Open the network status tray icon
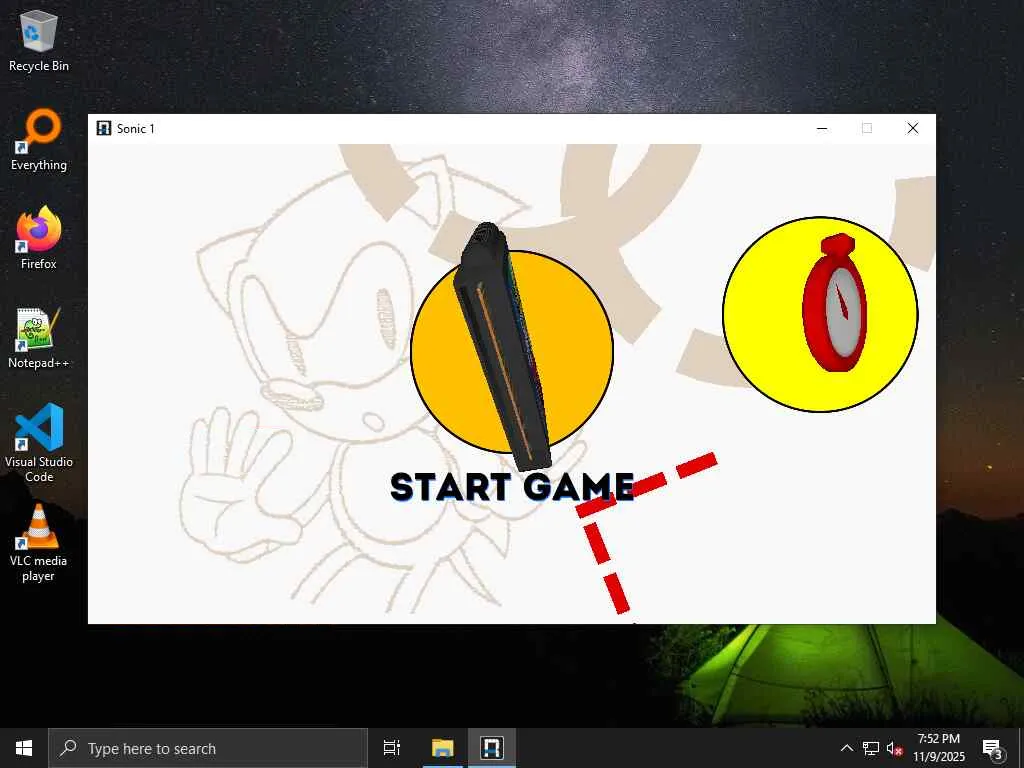The image size is (1024, 768). pos(871,748)
